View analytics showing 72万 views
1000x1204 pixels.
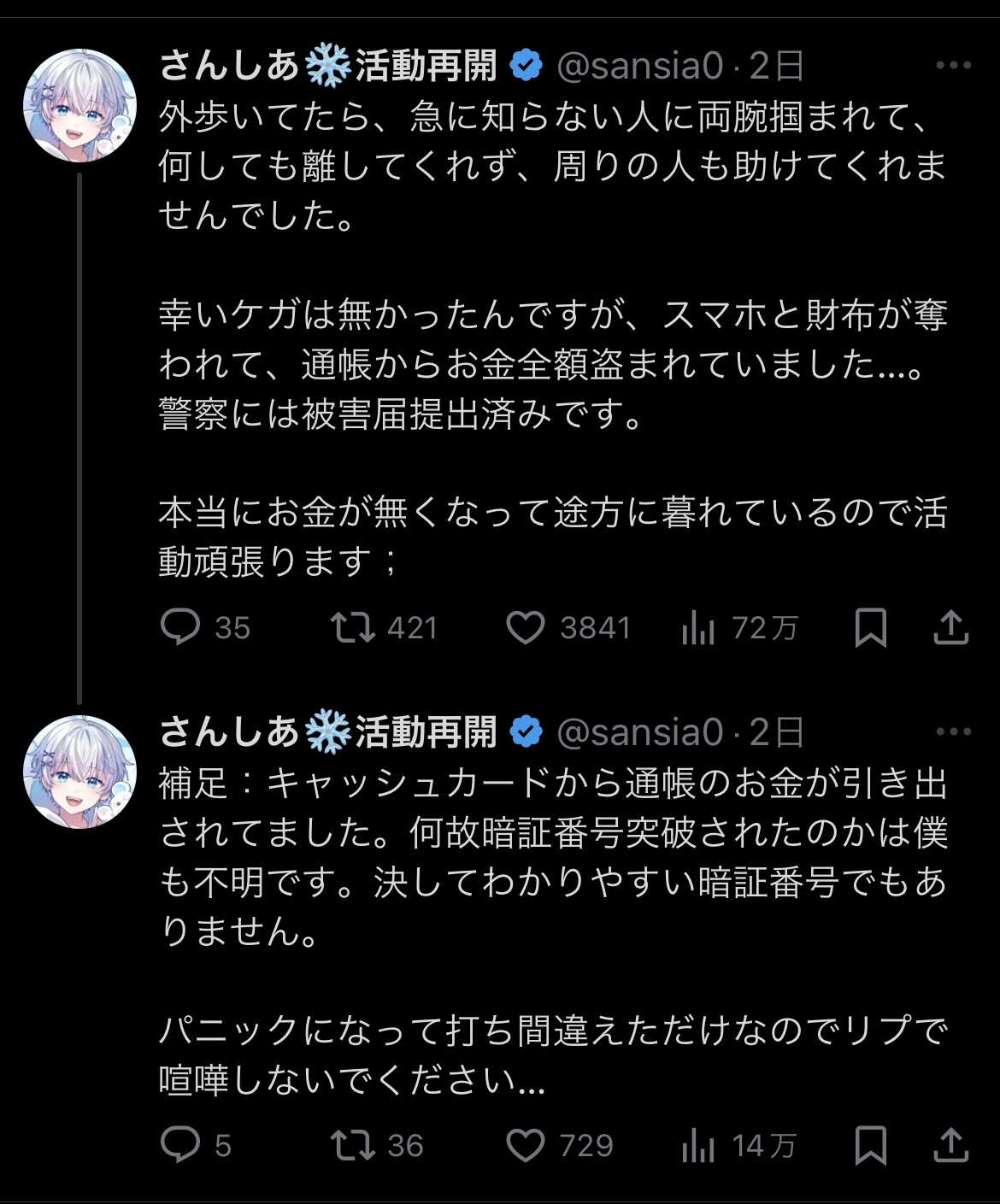(x=739, y=628)
